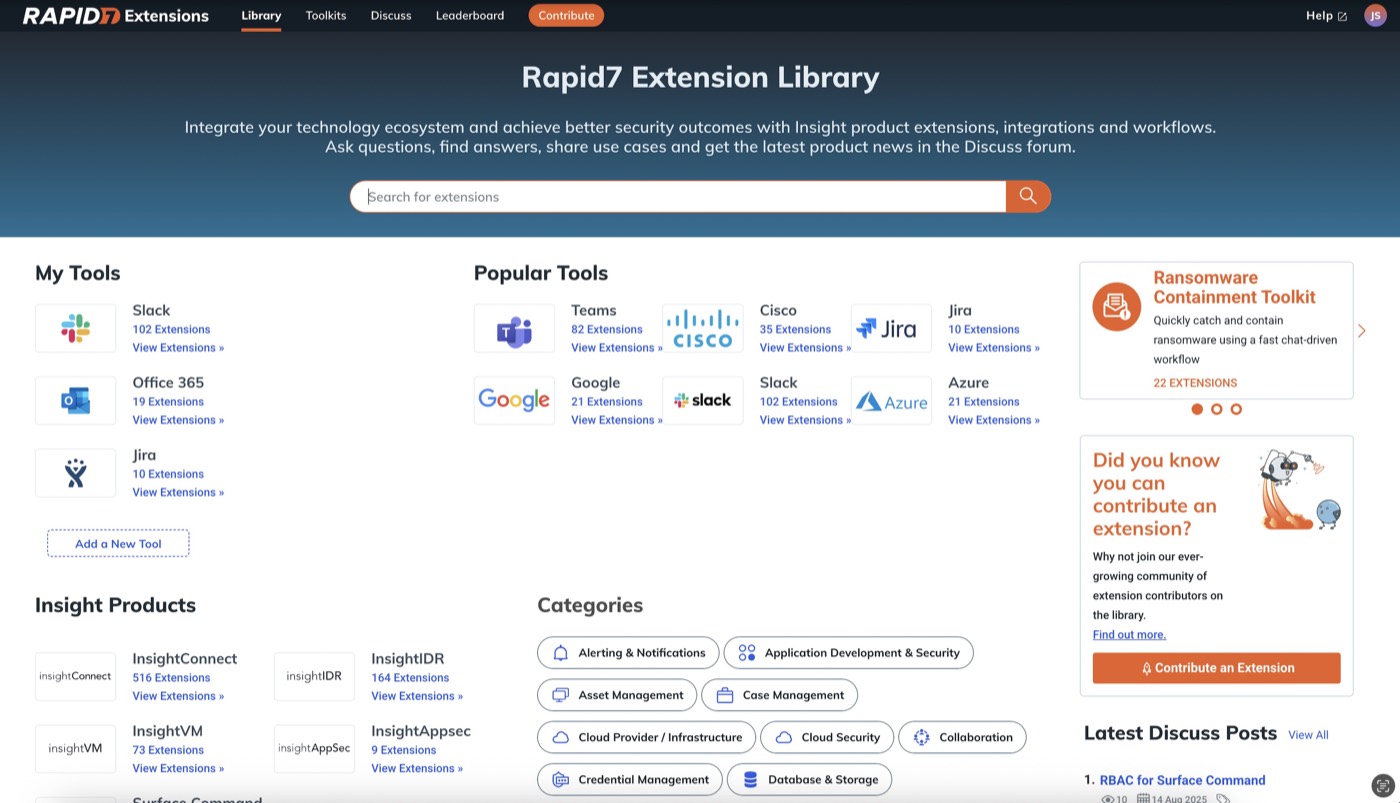1400x803 pixels.
Task: Focus the Search for extensions field
Action: pos(678,196)
